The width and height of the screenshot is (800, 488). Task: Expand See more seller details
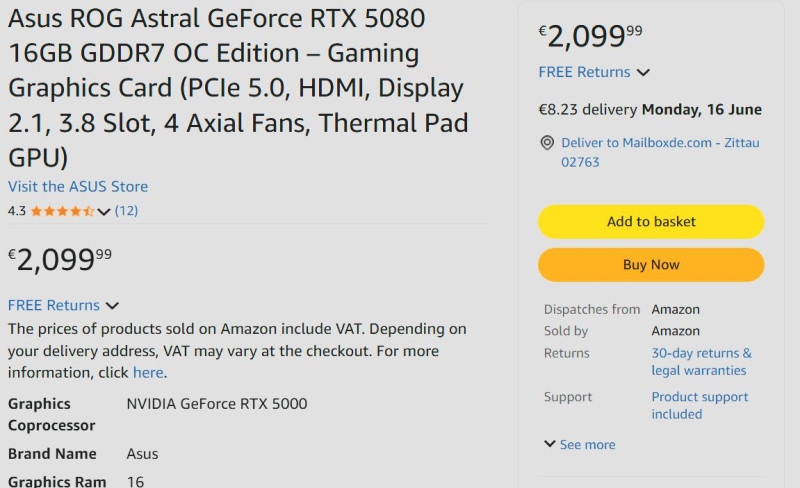point(580,445)
